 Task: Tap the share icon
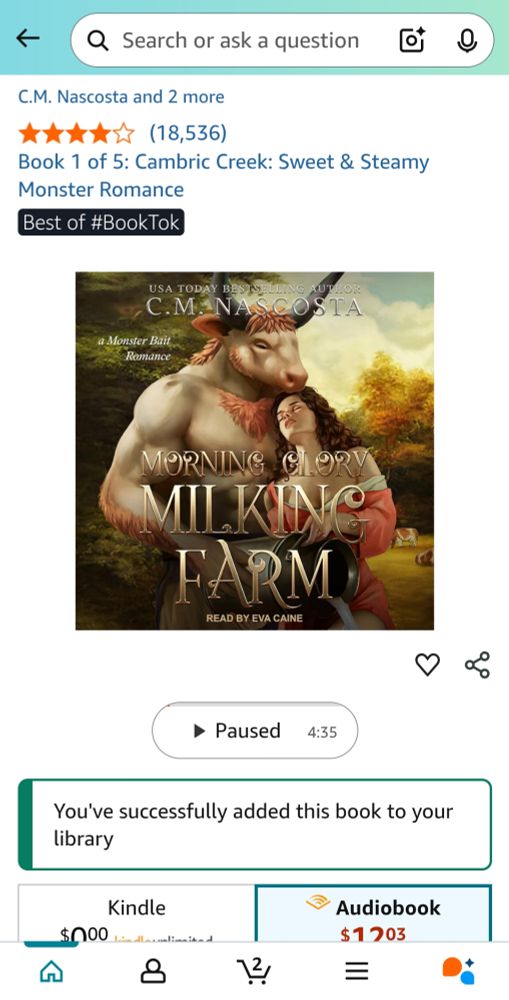click(x=477, y=665)
